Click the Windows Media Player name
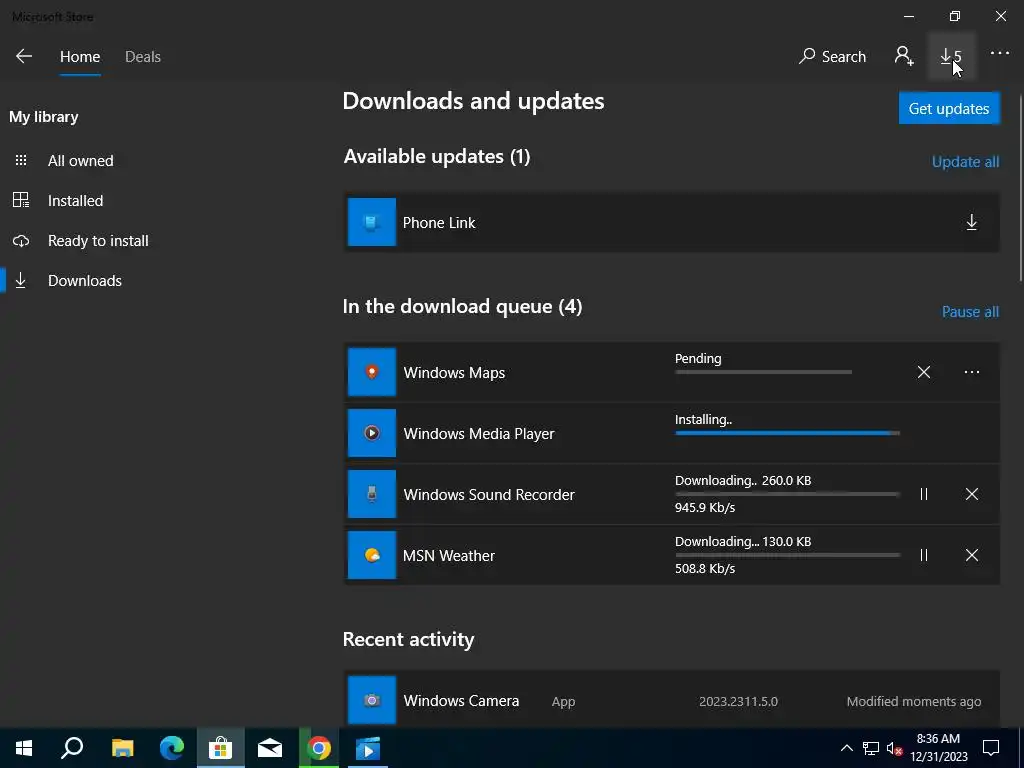1024x768 pixels. pos(479,434)
